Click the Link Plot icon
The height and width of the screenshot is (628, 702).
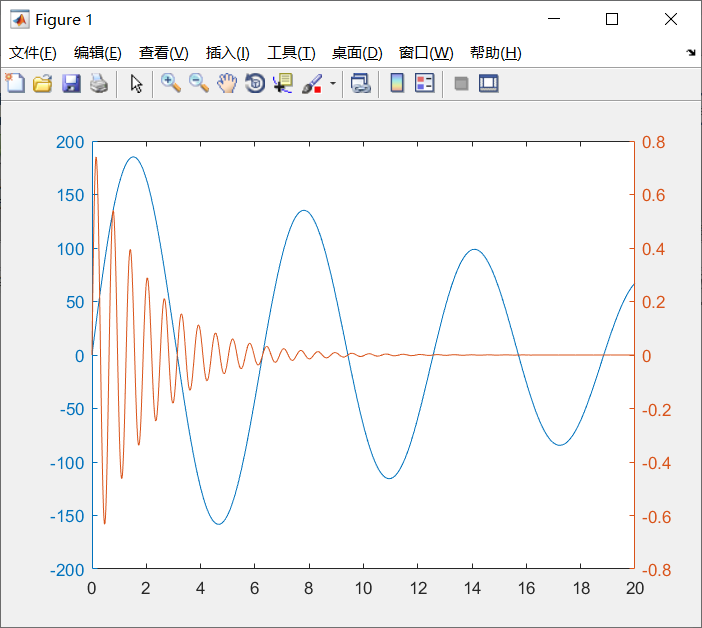point(361,83)
